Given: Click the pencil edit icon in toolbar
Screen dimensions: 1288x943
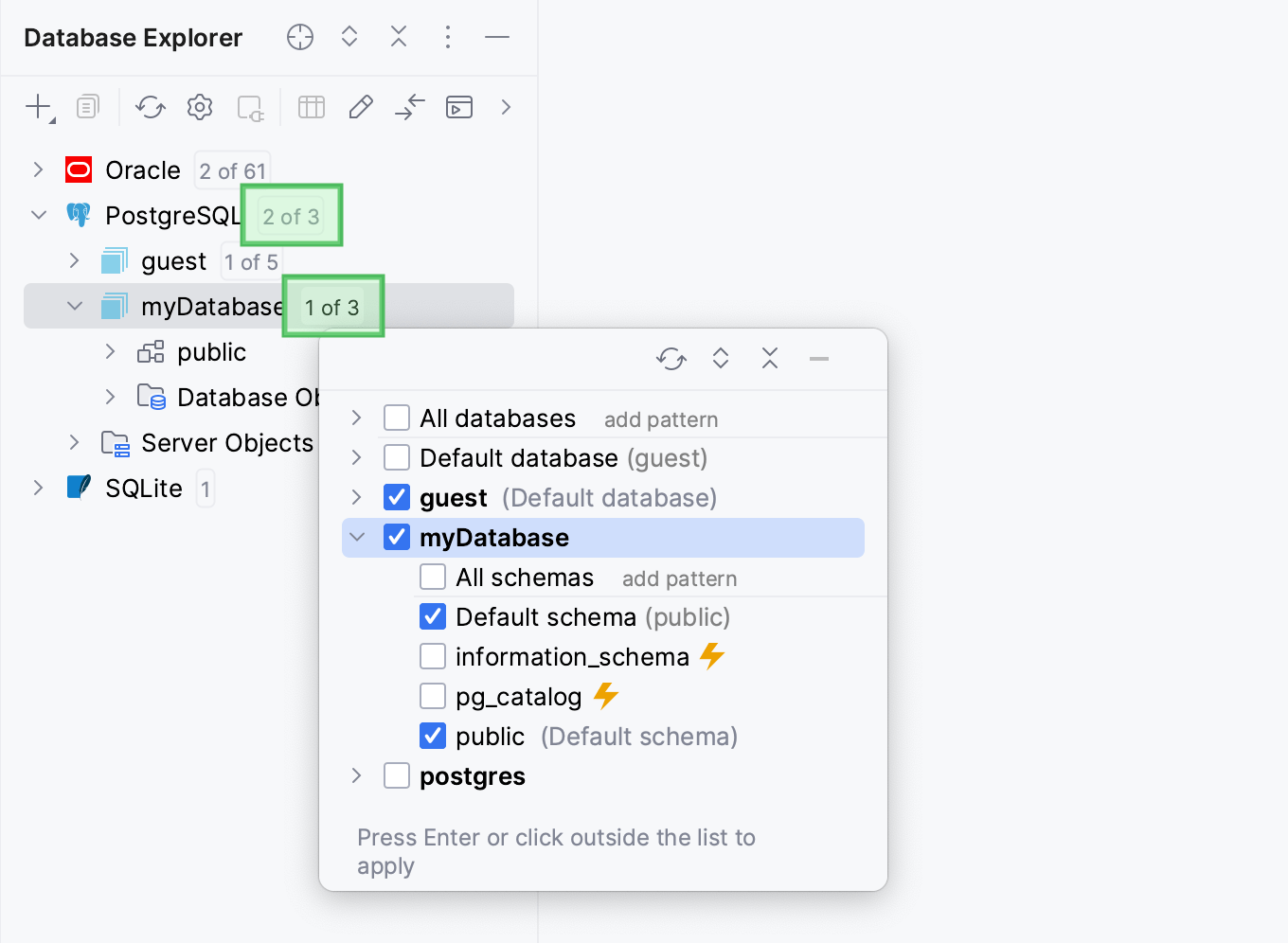Looking at the screenshot, I should coord(361,107).
